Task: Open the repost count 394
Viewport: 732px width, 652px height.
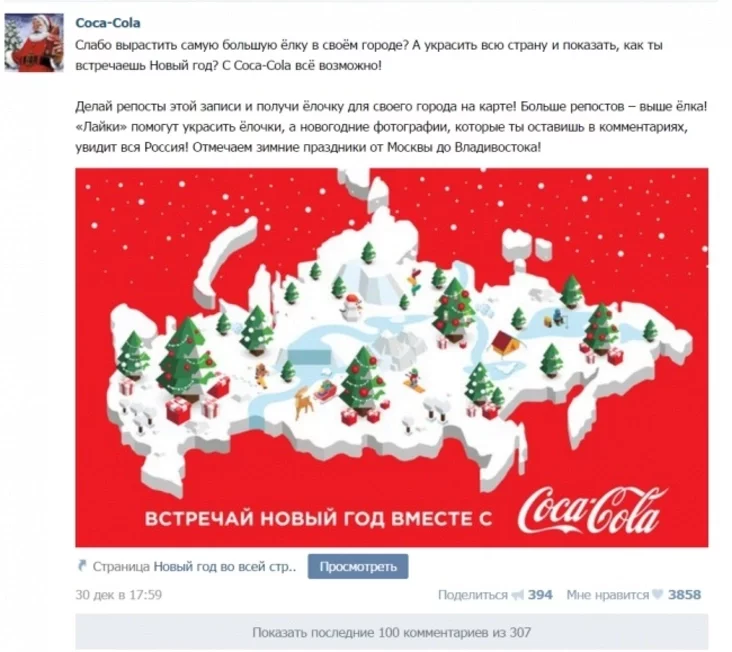Action: click(x=540, y=595)
